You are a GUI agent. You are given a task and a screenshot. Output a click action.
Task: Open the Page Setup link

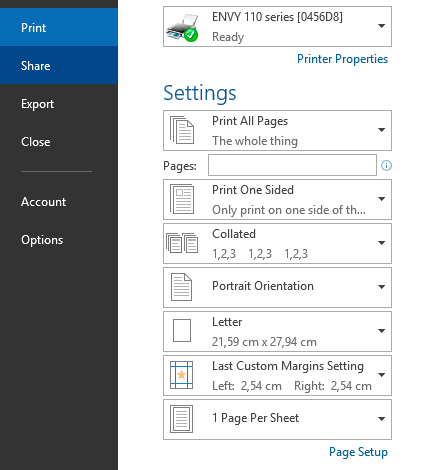(358, 452)
